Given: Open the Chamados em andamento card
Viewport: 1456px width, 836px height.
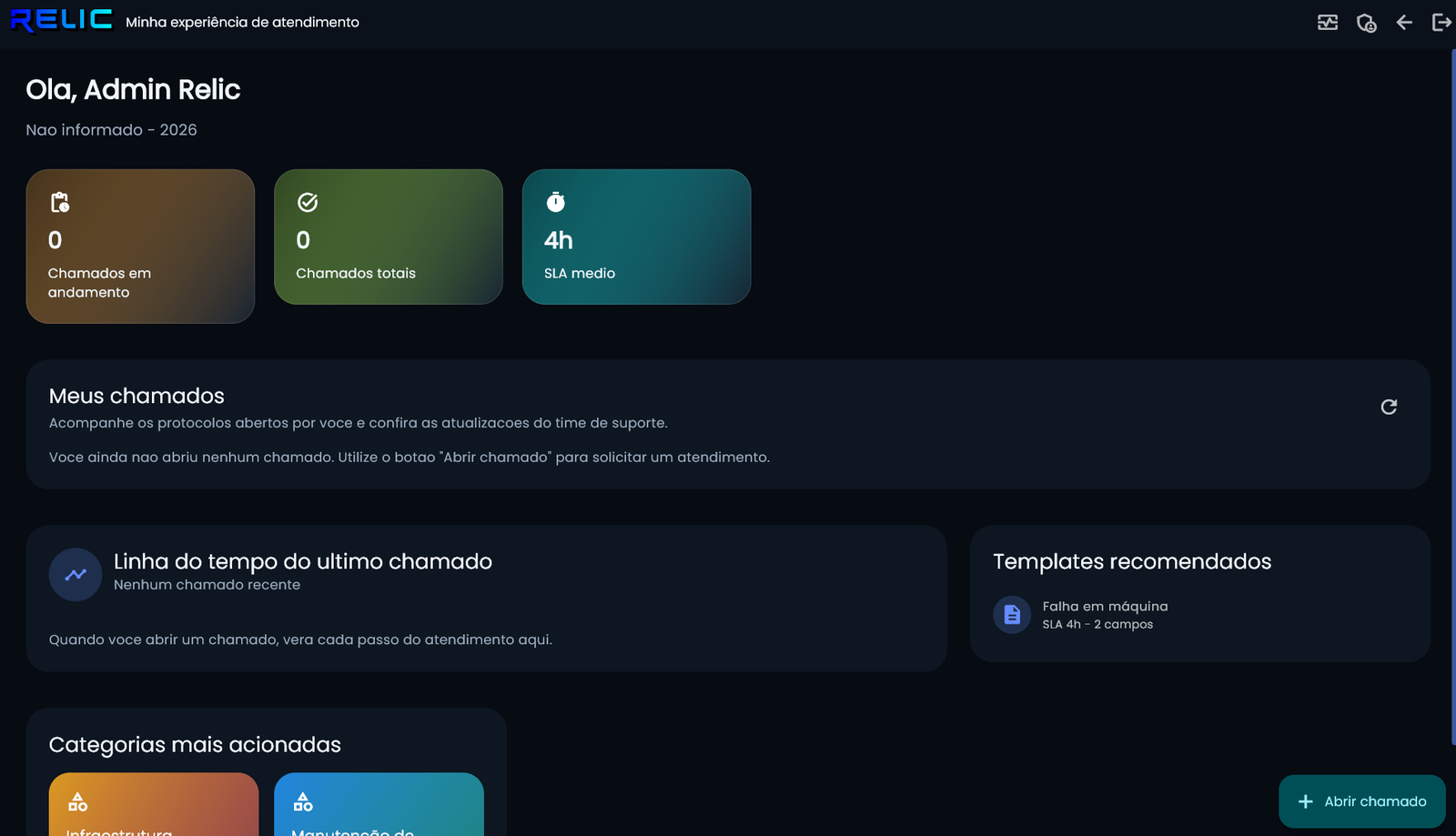Looking at the screenshot, I should tap(140, 247).
